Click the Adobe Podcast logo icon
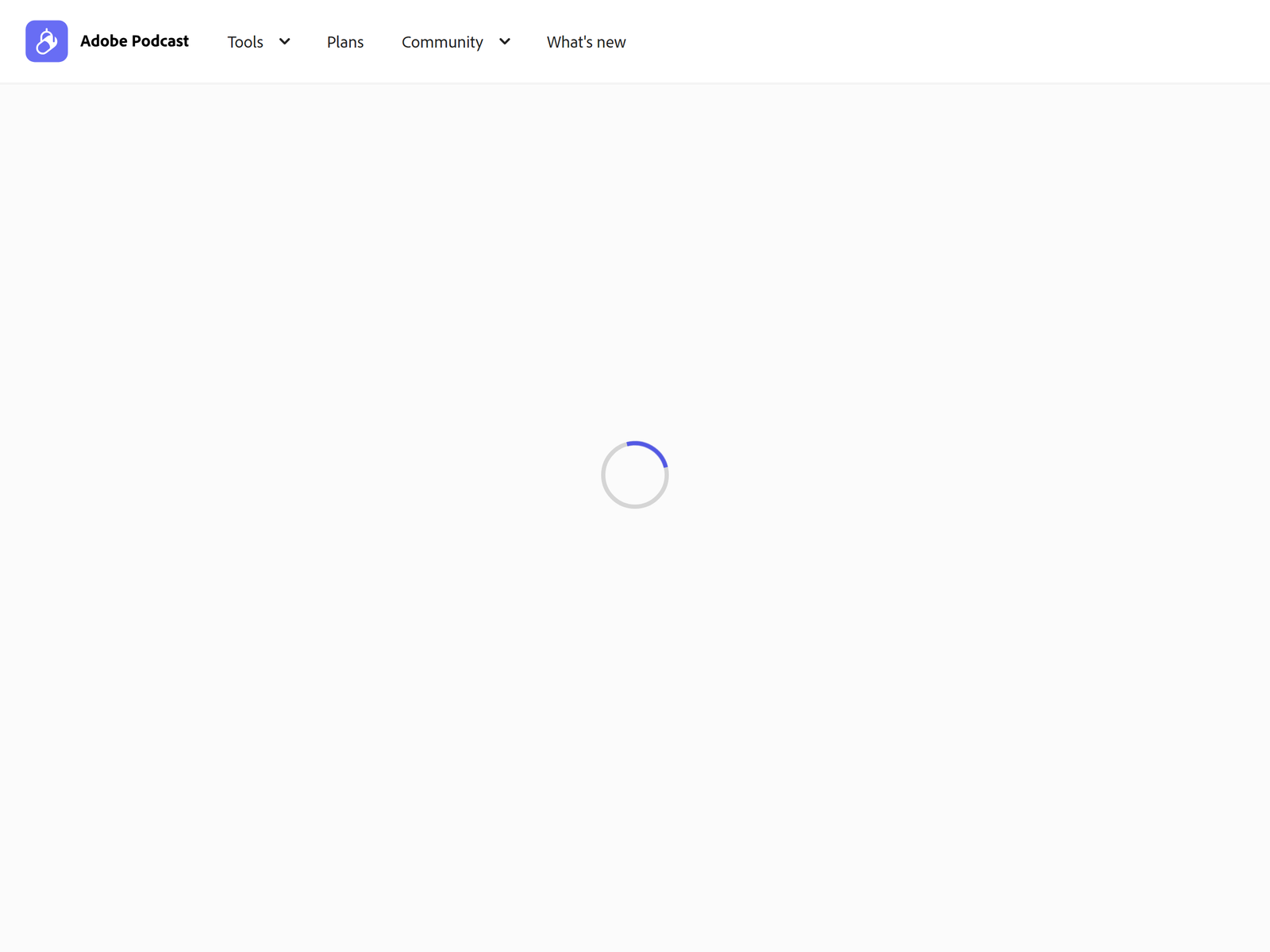 click(x=47, y=41)
